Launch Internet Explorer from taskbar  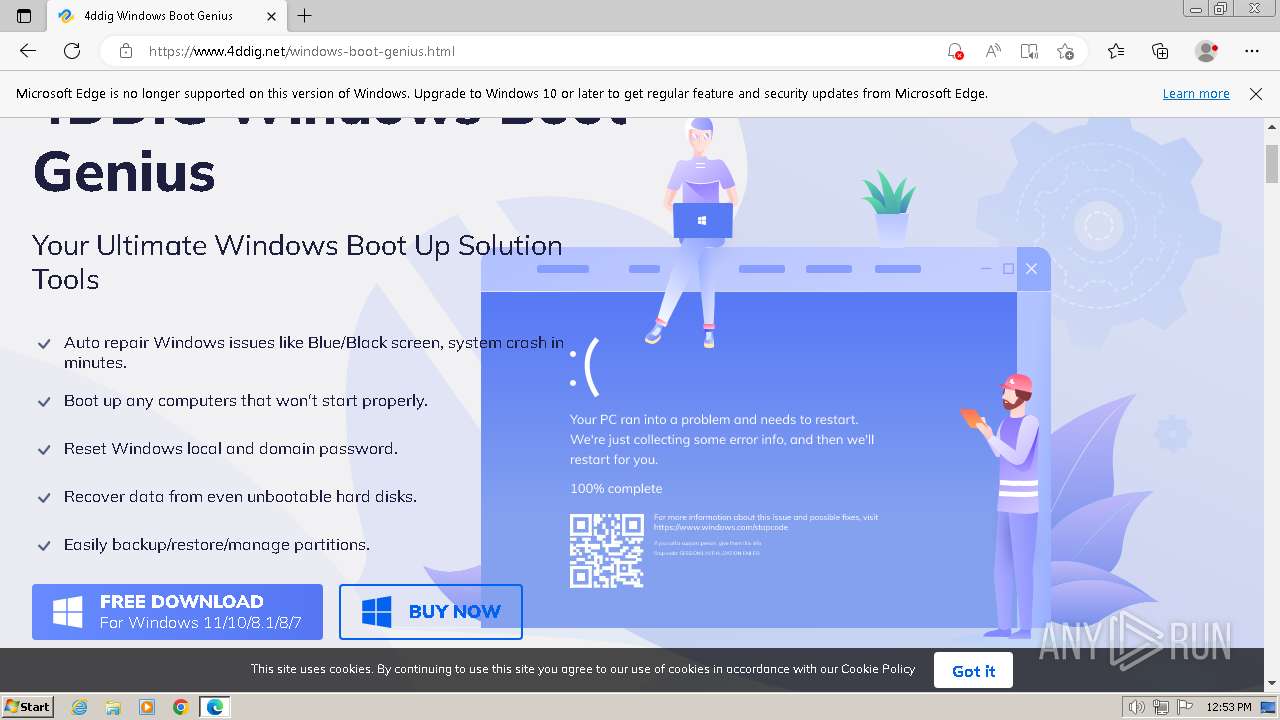tap(80, 707)
